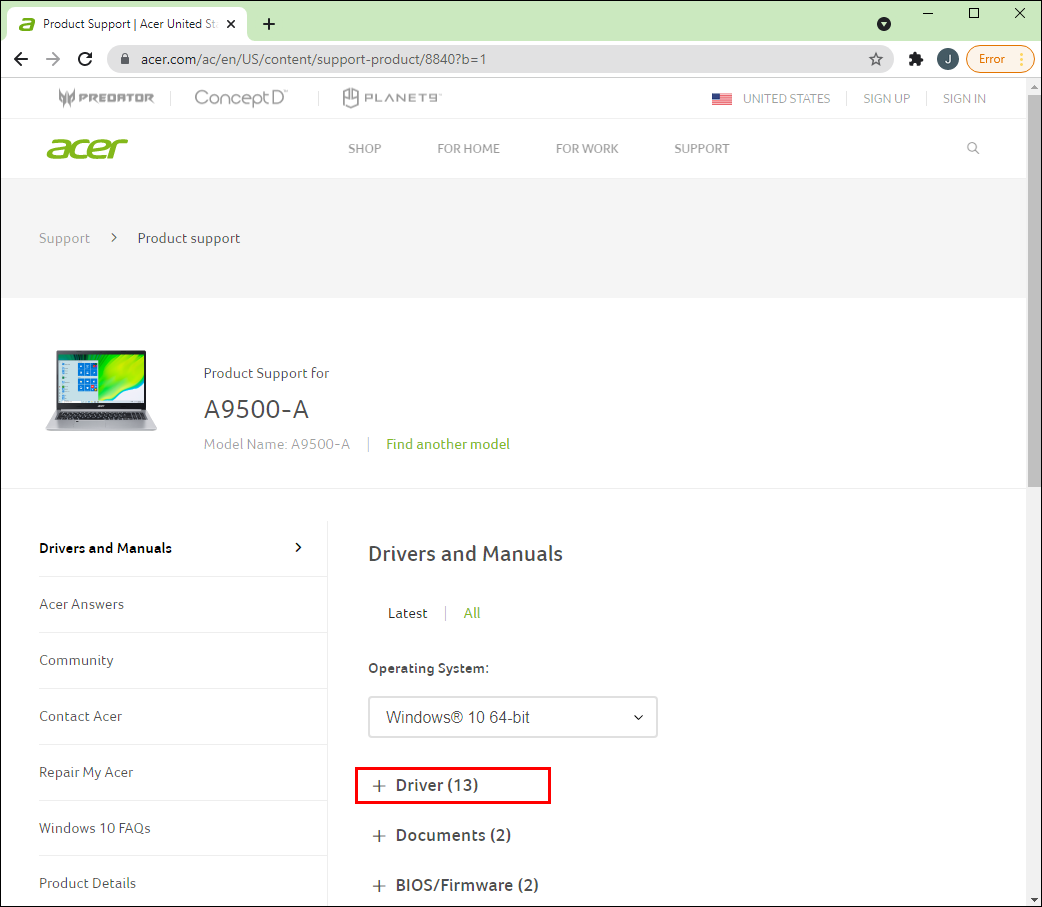View site security padlock info
Viewport: 1042px width, 907px height.
[124, 59]
